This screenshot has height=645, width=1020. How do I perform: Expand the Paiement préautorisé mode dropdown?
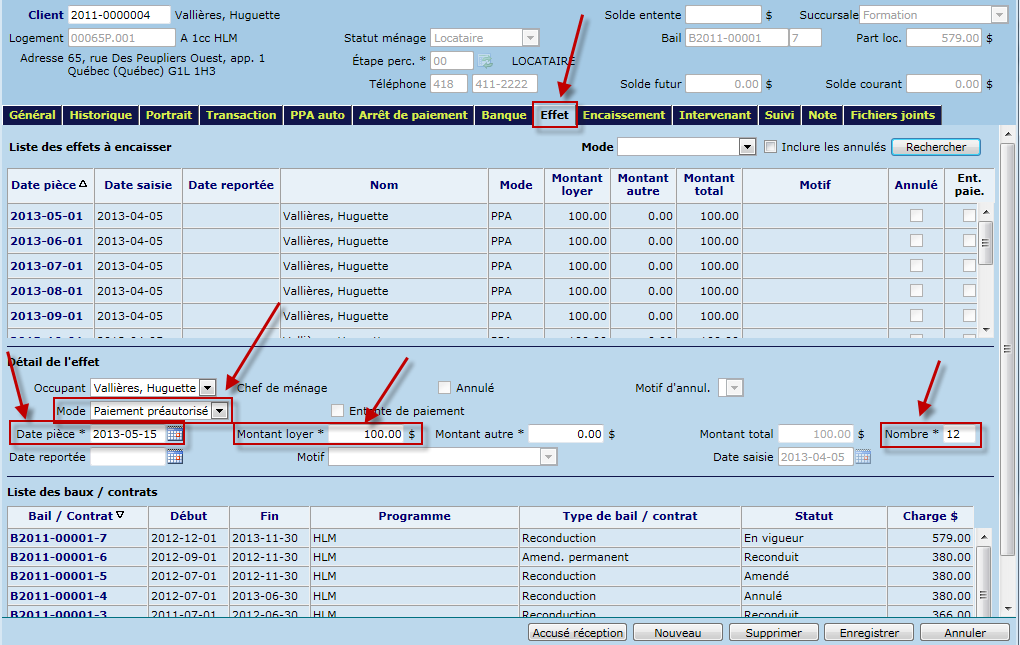pyautogui.click(x=219, y=411)
